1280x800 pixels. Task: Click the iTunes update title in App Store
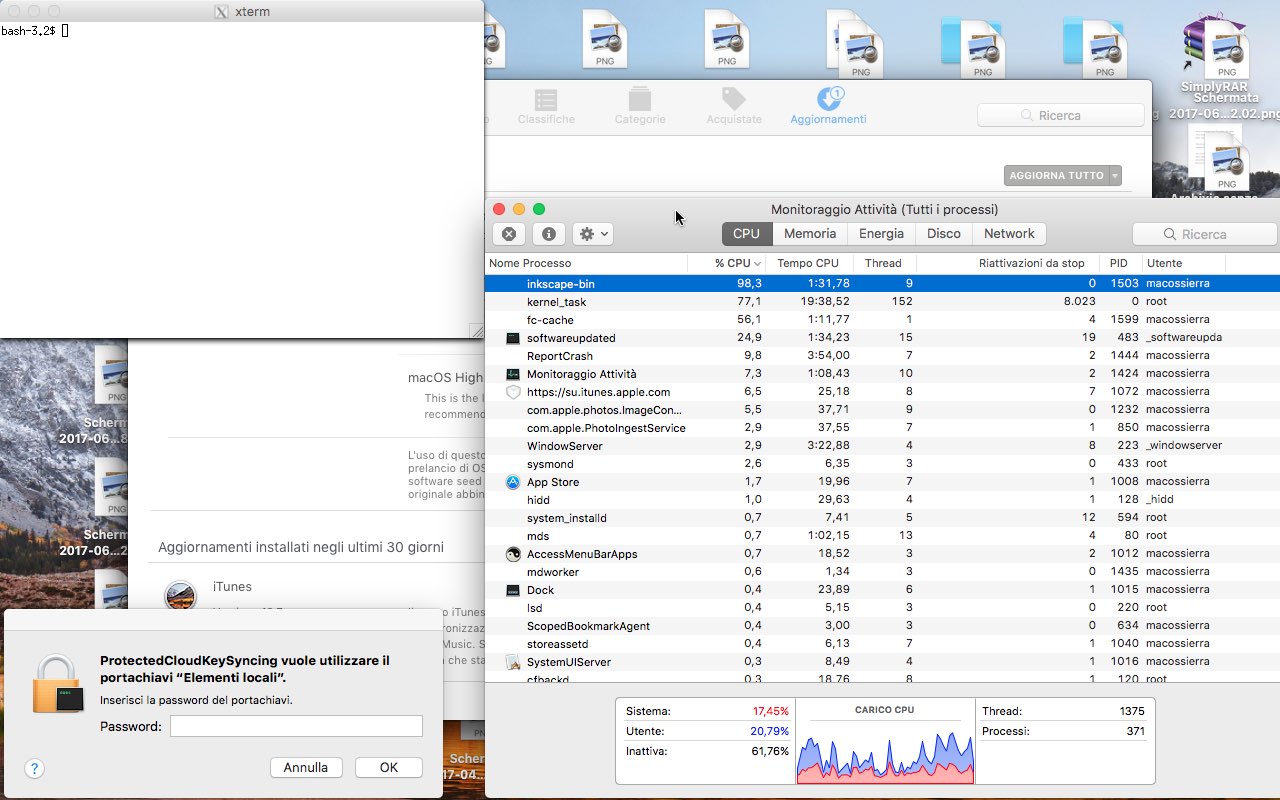232,587
